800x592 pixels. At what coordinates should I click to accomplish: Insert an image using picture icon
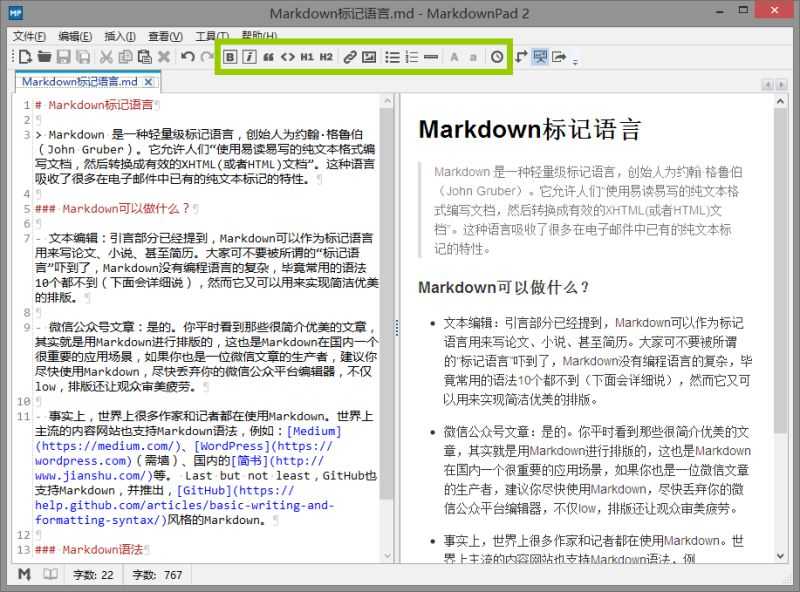pyautogui.click(x=369, y=57)
